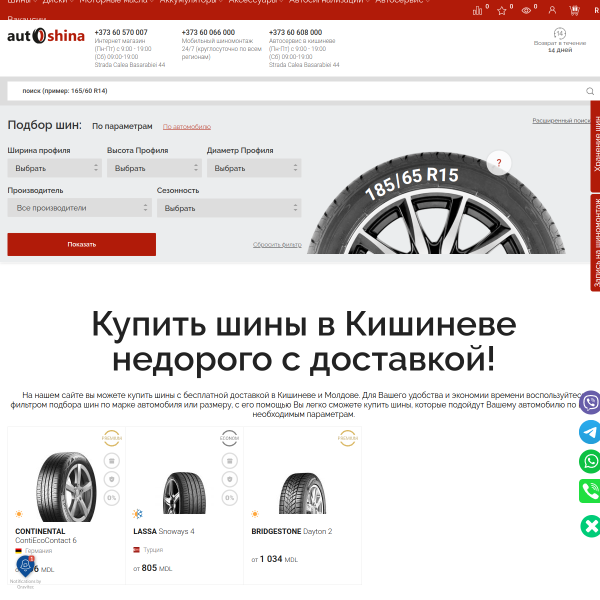The width and height of the screenshot is (600, 600).
Task: Open the user account icon
Action: 552,10
